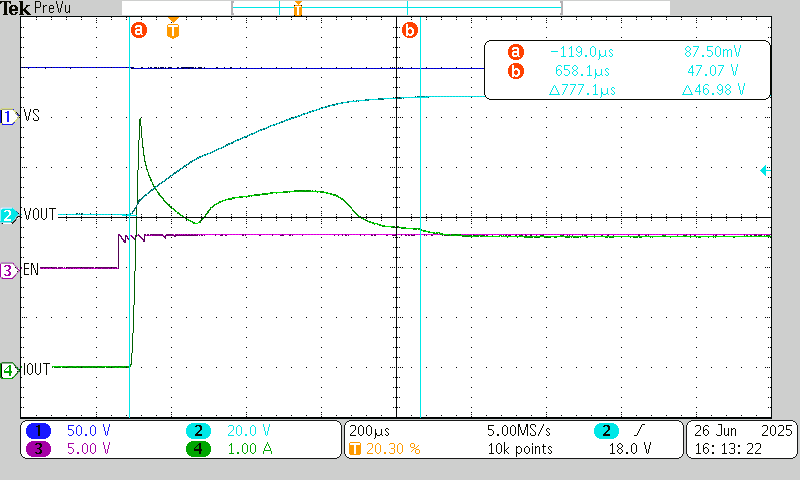Click the trigger level arrow on right edge
This screenshot has width=800, height=480.
coord(765,171)
